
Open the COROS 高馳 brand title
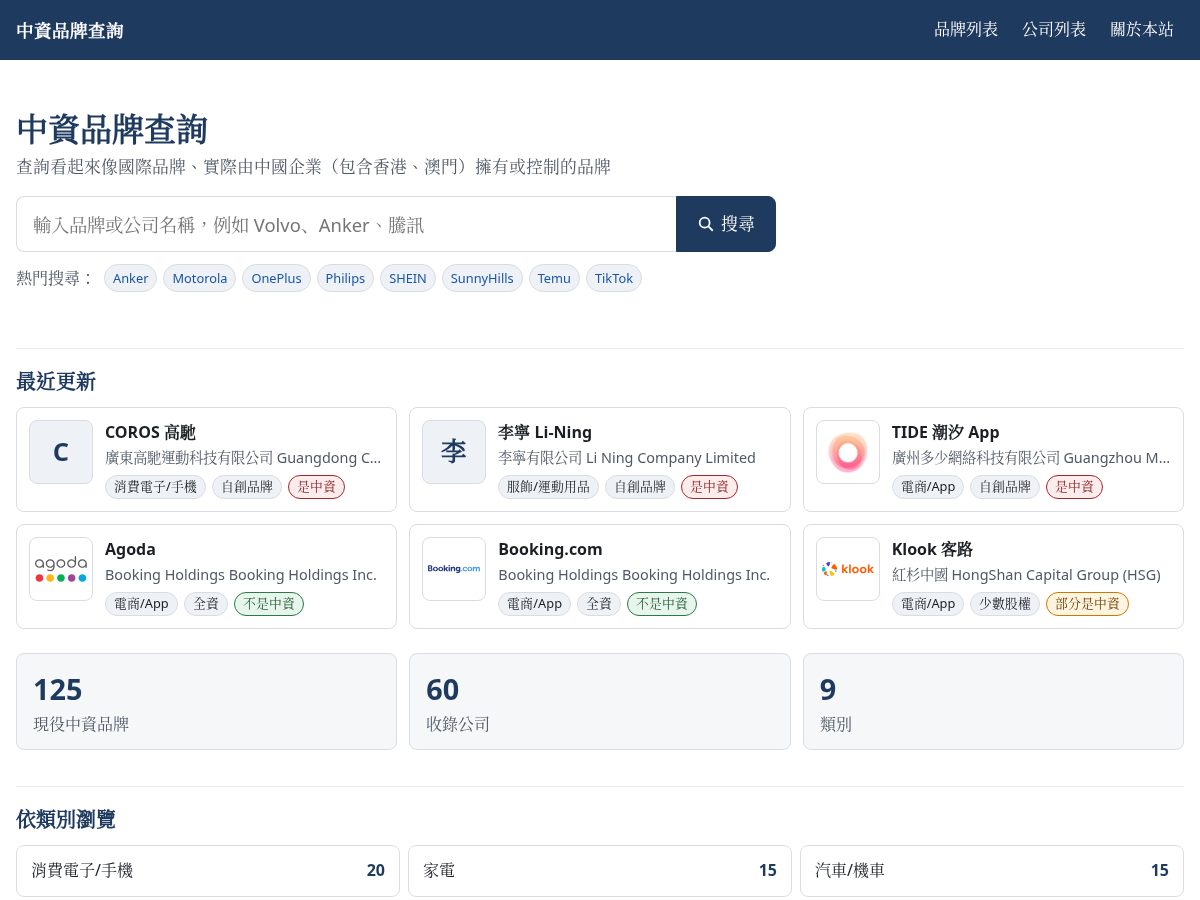pyautogui.click(x=150, y=432)
